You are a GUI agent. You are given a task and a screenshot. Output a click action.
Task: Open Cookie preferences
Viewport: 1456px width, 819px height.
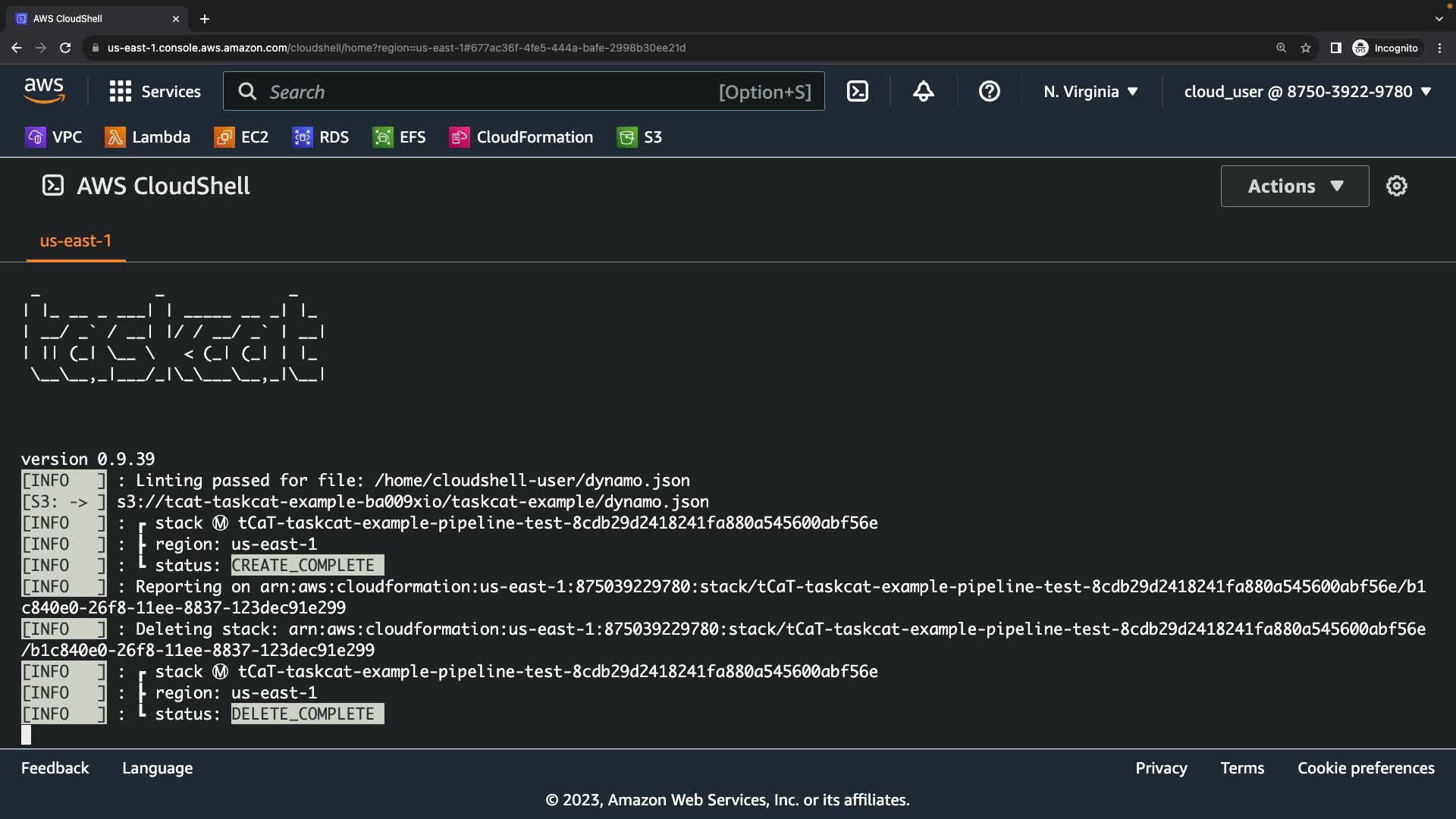(1365, 768)
